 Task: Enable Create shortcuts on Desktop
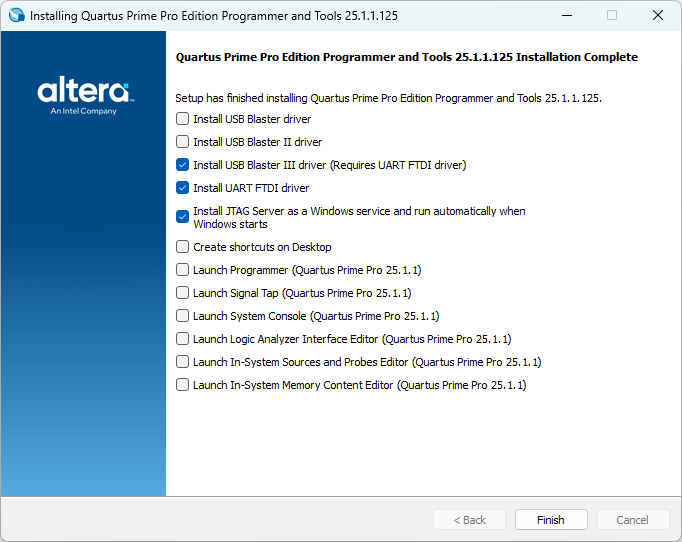182,247
